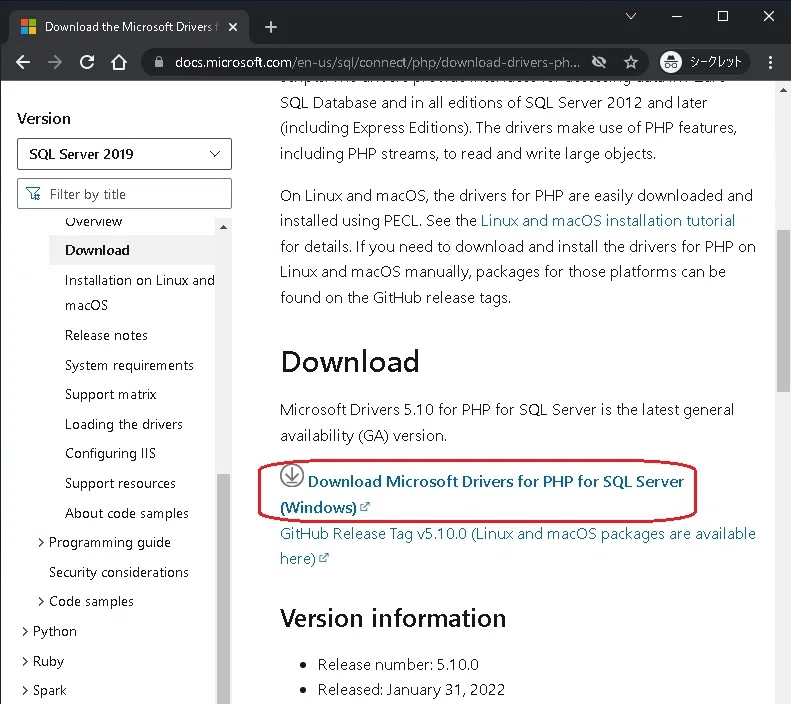Expand the Programming guide section
This screenshot has width=791, height=704.
[41, 542]
